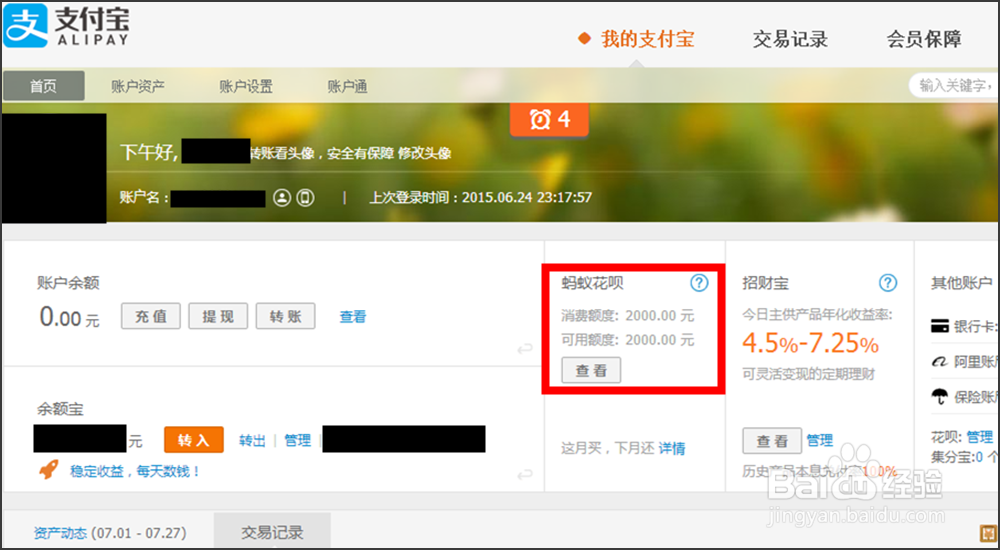Image resolution: width=1000 pixels, height=550 pixels.
Task: Open help icon next to 招财宝
Action: click(888, 283)
